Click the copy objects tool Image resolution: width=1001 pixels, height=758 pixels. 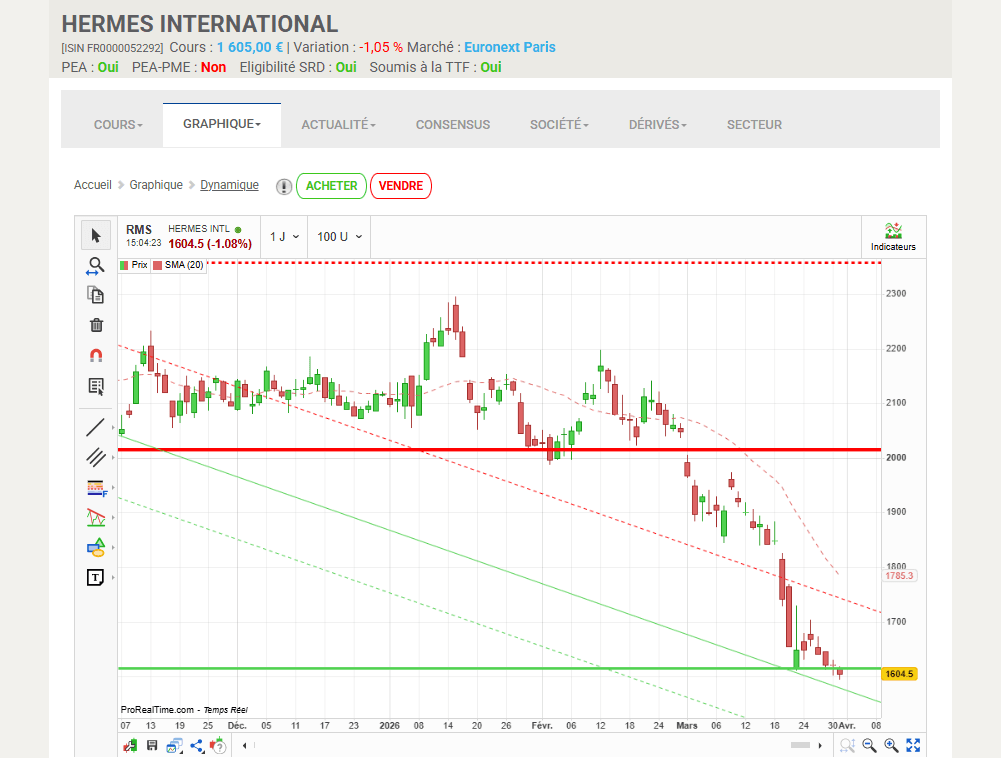[96, 295]
